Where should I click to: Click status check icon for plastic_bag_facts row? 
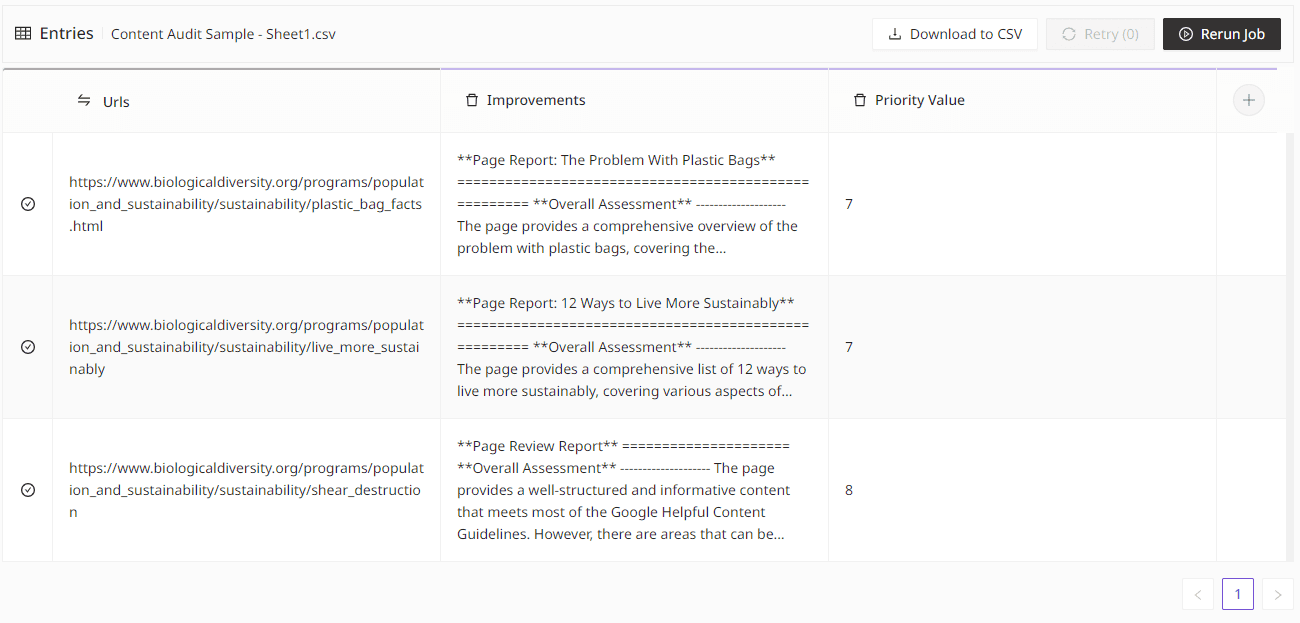[x=28, y=204]
